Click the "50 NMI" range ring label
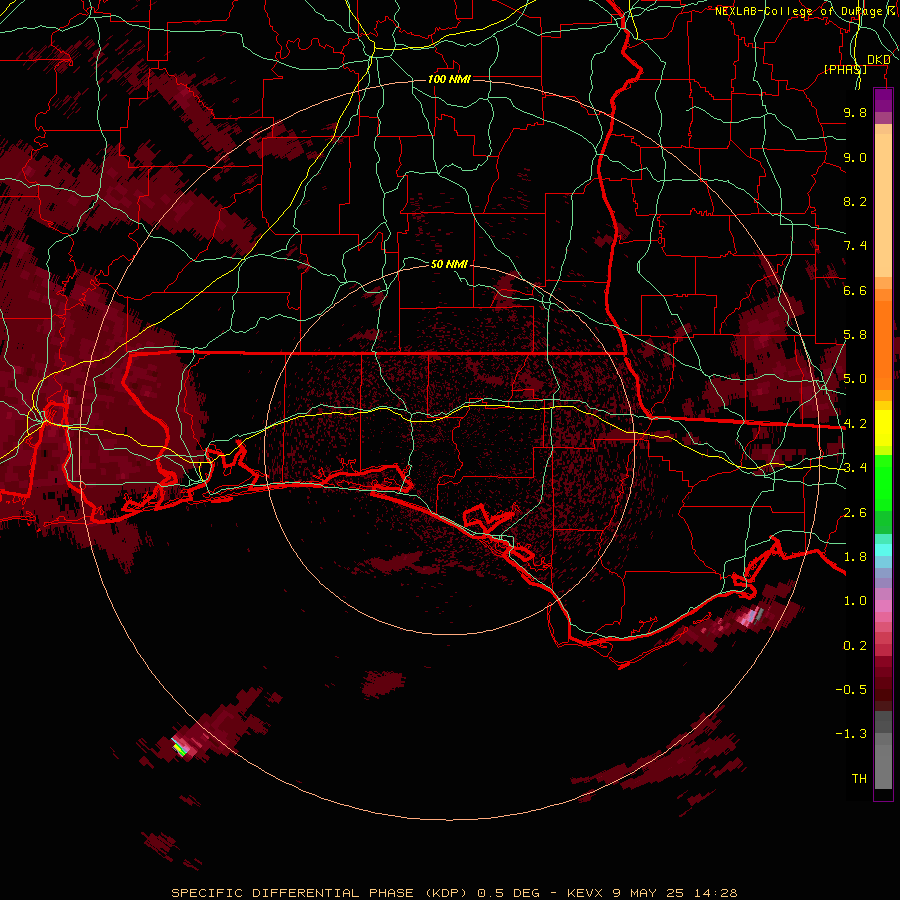Image resolution: width=900 pixels, height=900 pixels. tap(449, 264)
